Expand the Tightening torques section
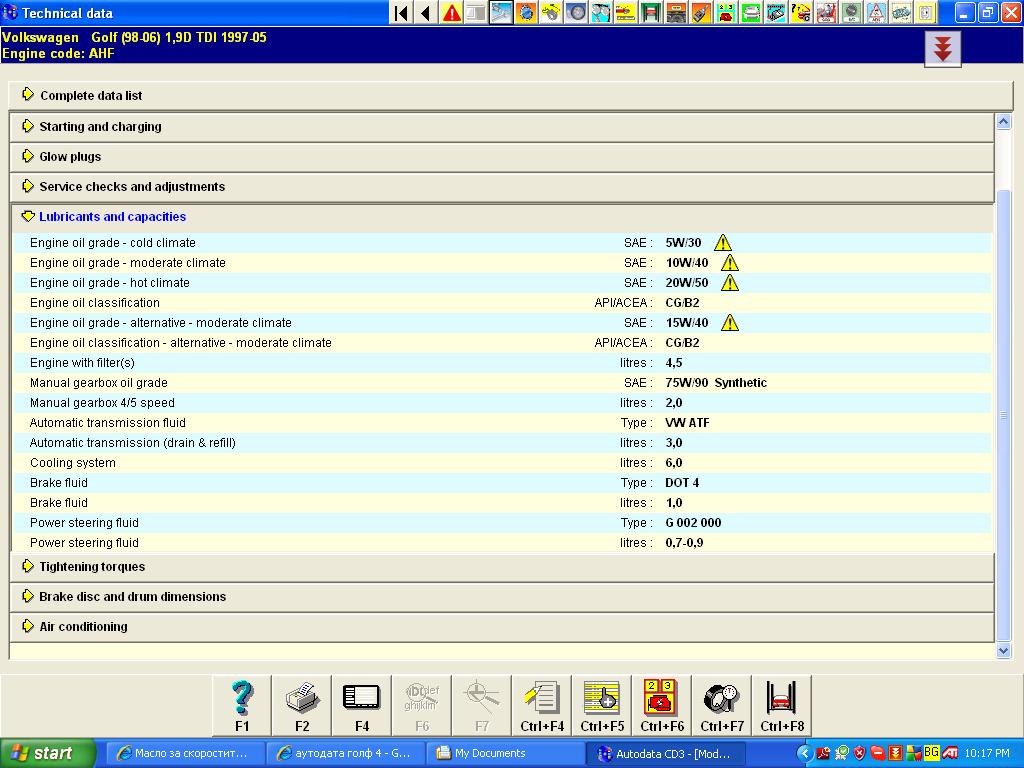 coord(92,567)
